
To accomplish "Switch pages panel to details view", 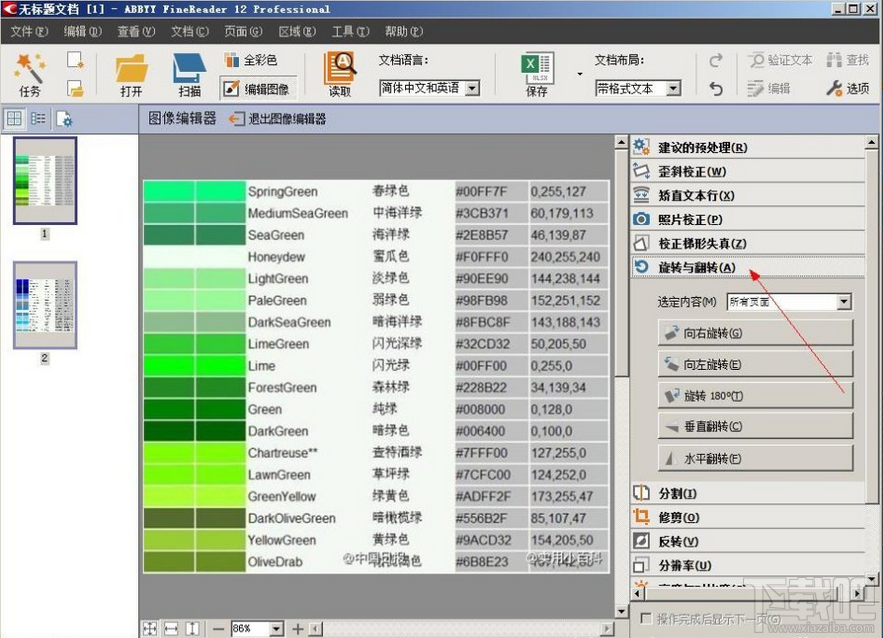I will point(38,118).
